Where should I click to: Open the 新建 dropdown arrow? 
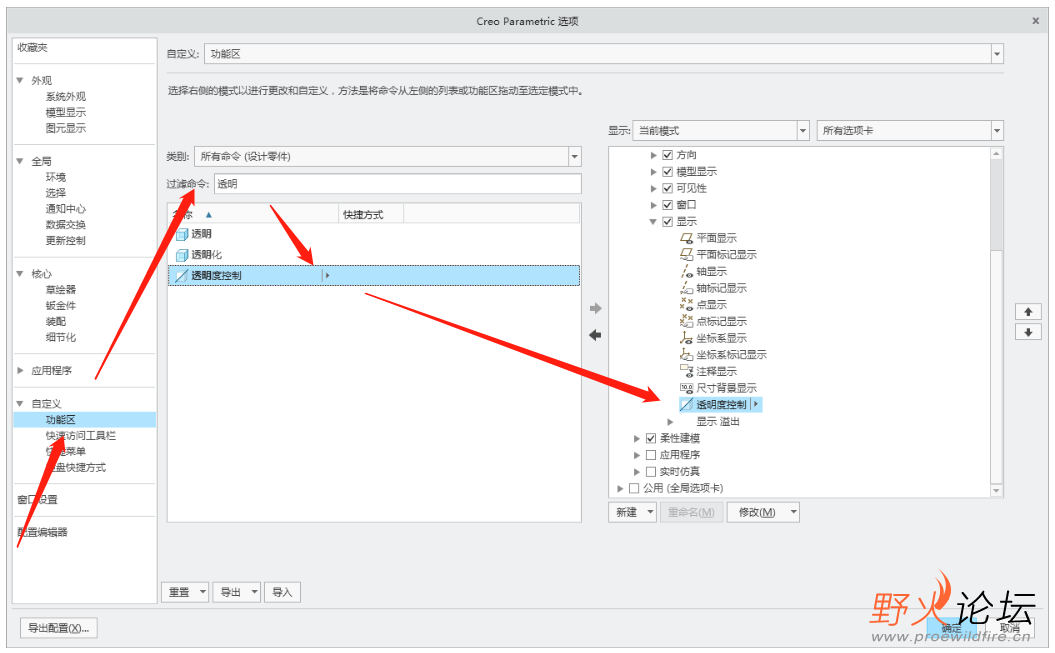(x=651, y=512)
